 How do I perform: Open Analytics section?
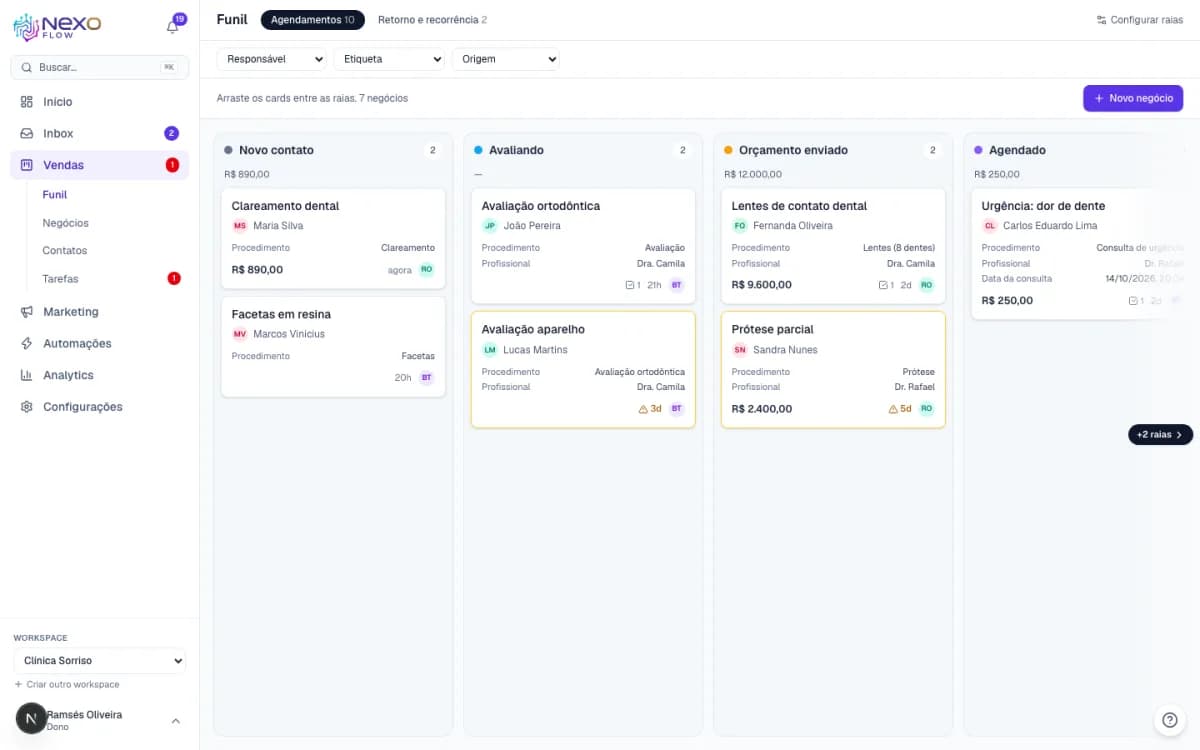click(99, 375)
